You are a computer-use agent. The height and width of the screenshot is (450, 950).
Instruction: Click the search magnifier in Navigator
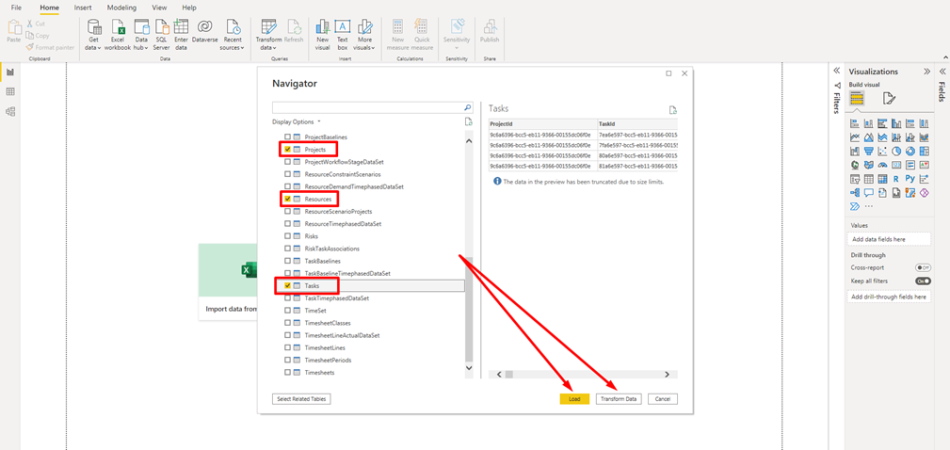click(467, 107)
